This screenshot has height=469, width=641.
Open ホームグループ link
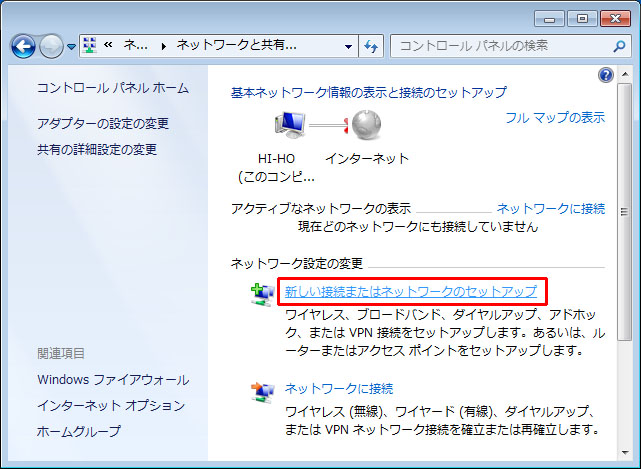click(79, 431)
